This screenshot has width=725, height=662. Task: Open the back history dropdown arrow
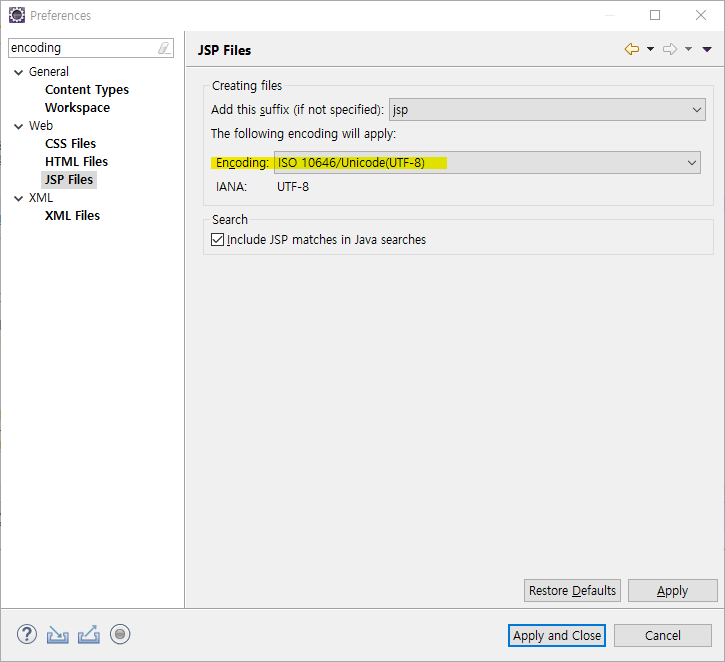[650, 49]
